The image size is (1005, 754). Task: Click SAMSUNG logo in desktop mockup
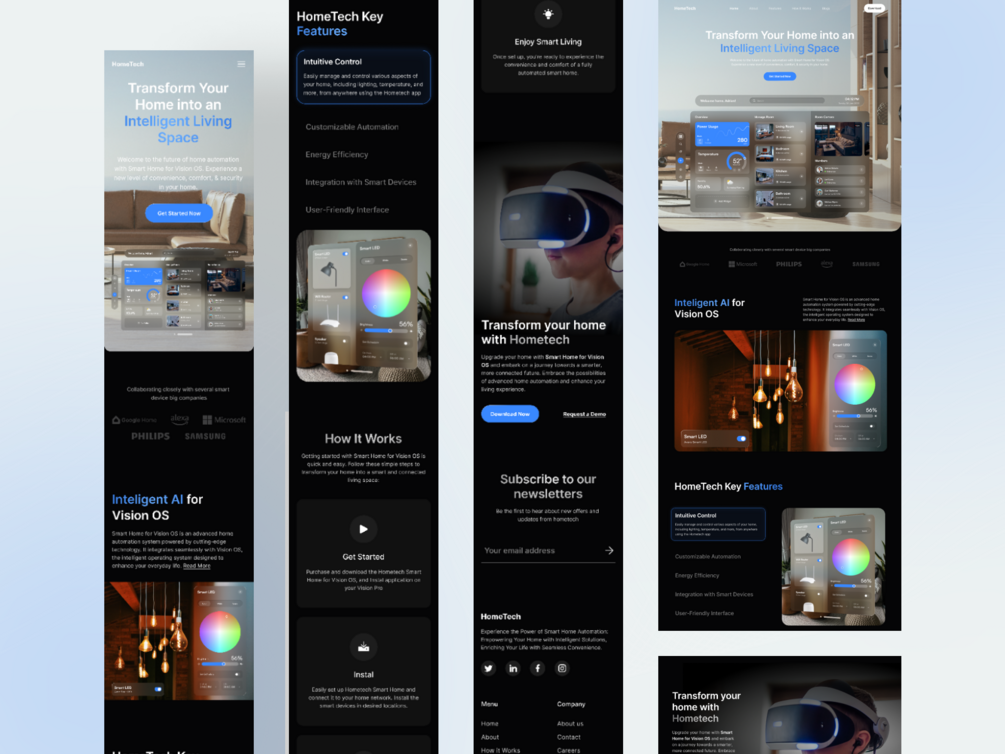pyautogui.click(x=866, y=264)
